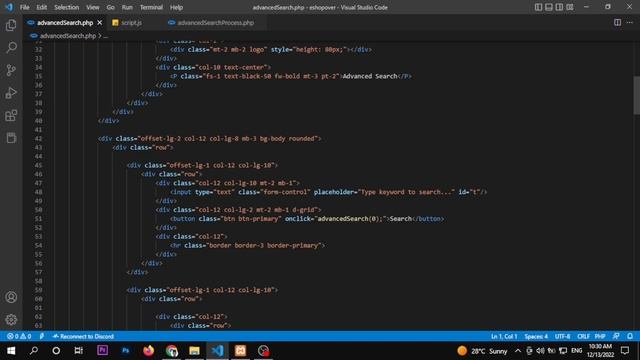The height and width of the screenshot is (360, 640).
Task: Click the ENG input language indicator
Action: tap(576, 351)
